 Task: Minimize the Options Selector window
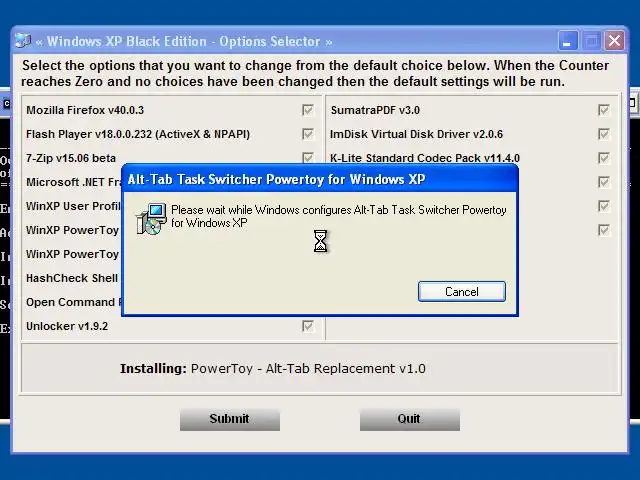tap(567, 41)
